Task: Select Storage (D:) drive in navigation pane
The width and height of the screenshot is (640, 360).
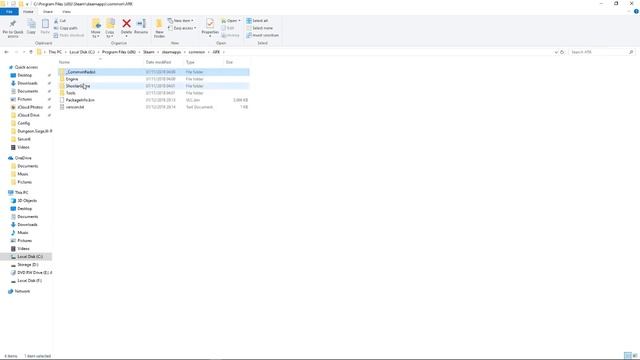Action: click(x=28, y=264)
